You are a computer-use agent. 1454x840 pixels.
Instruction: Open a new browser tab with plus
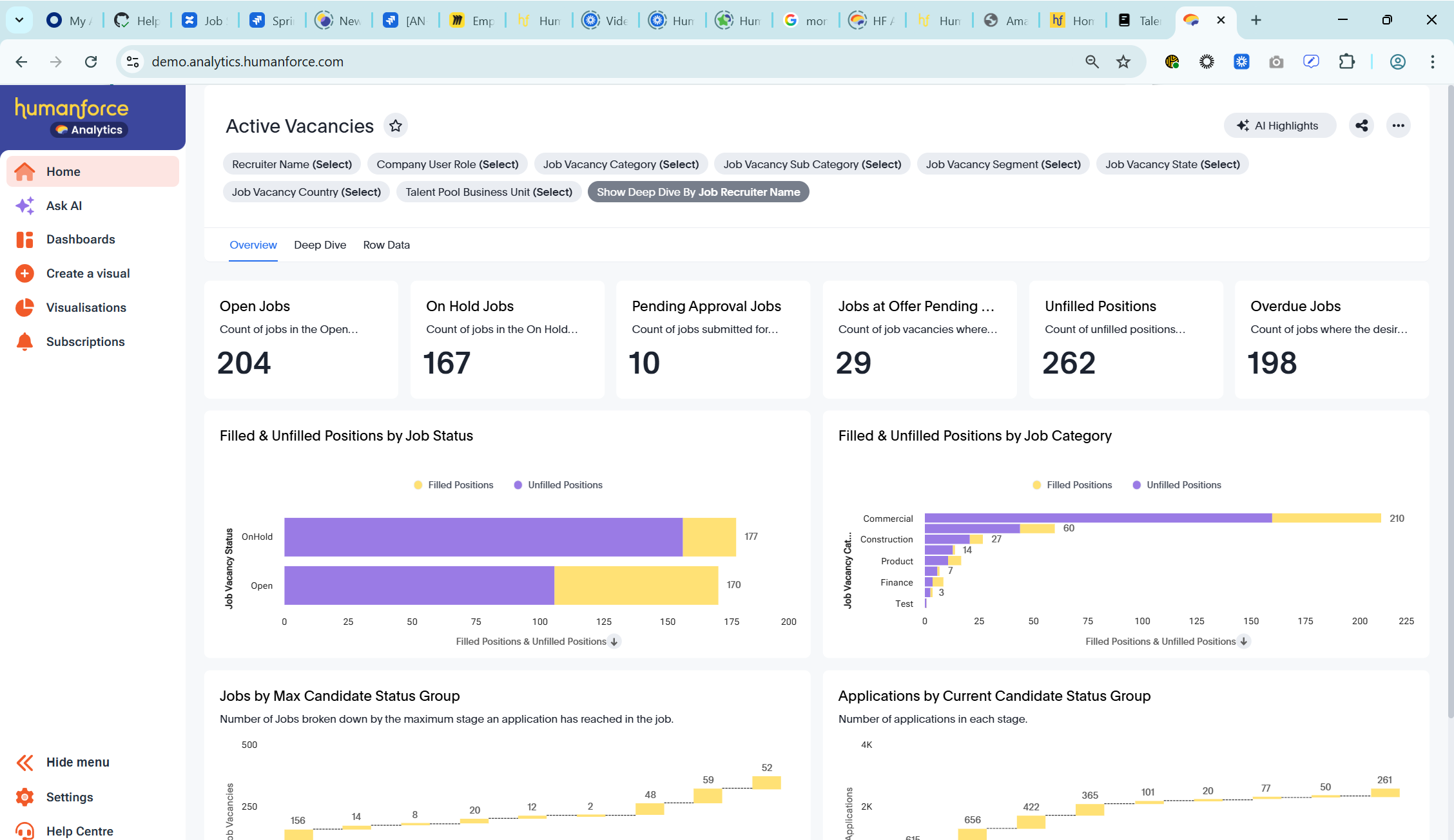pyautogui.click(x=1256, y=20)
